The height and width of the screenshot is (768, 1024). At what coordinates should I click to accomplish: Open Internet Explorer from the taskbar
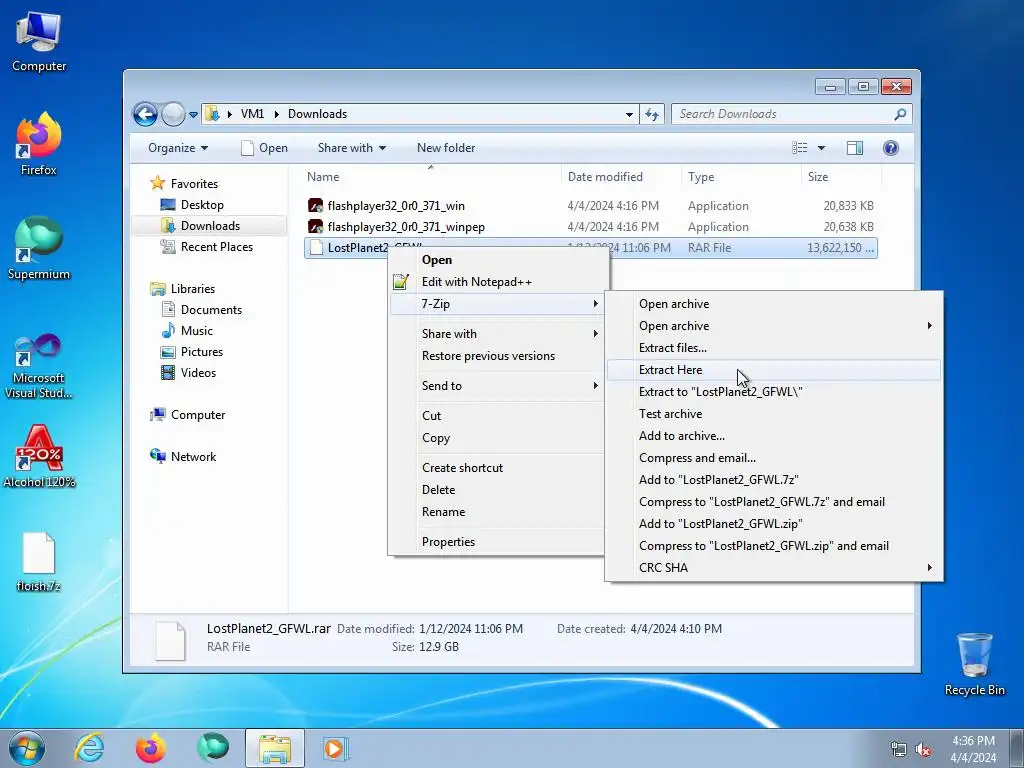point(89,748)
